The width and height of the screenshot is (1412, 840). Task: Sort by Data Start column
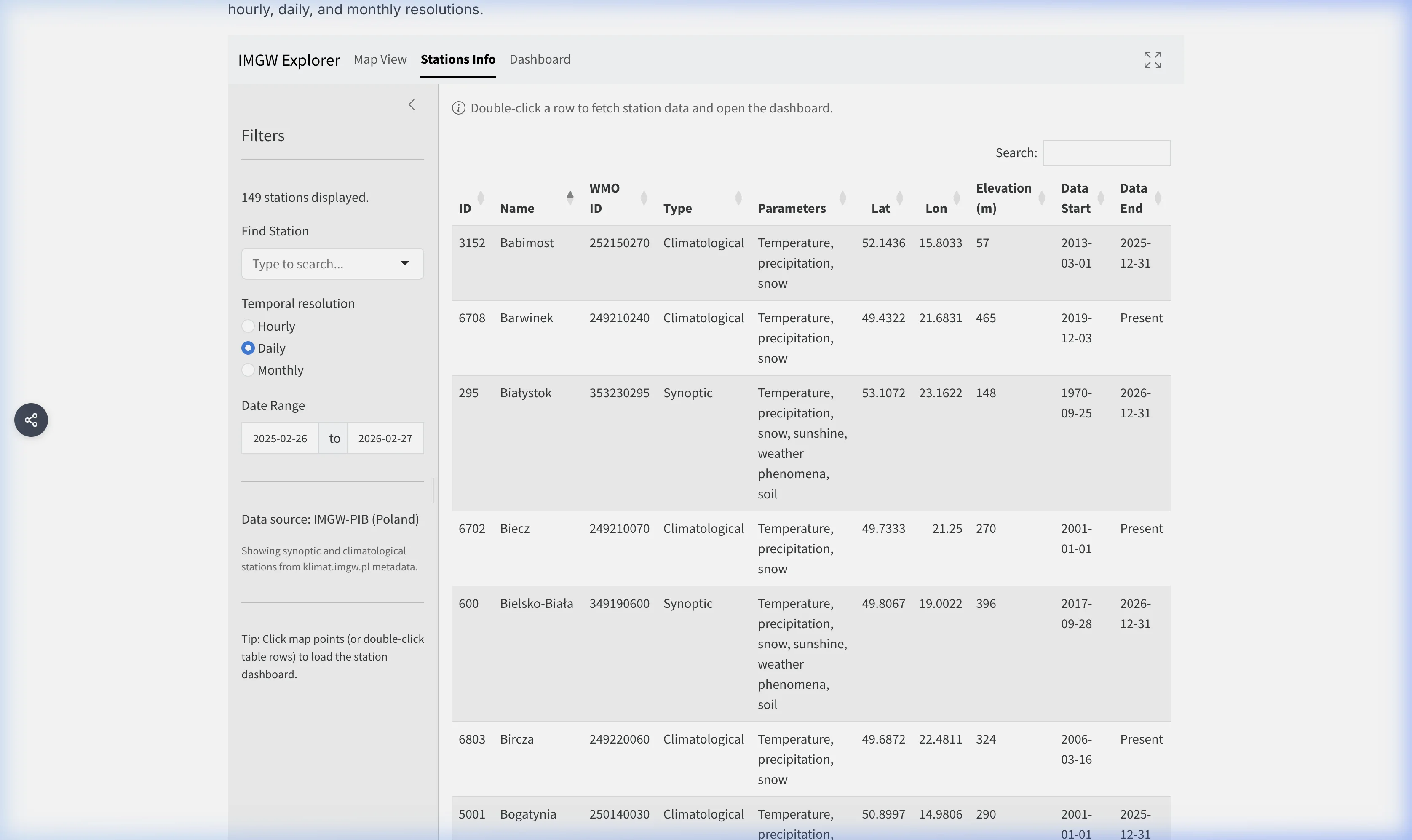[1100, 198]
